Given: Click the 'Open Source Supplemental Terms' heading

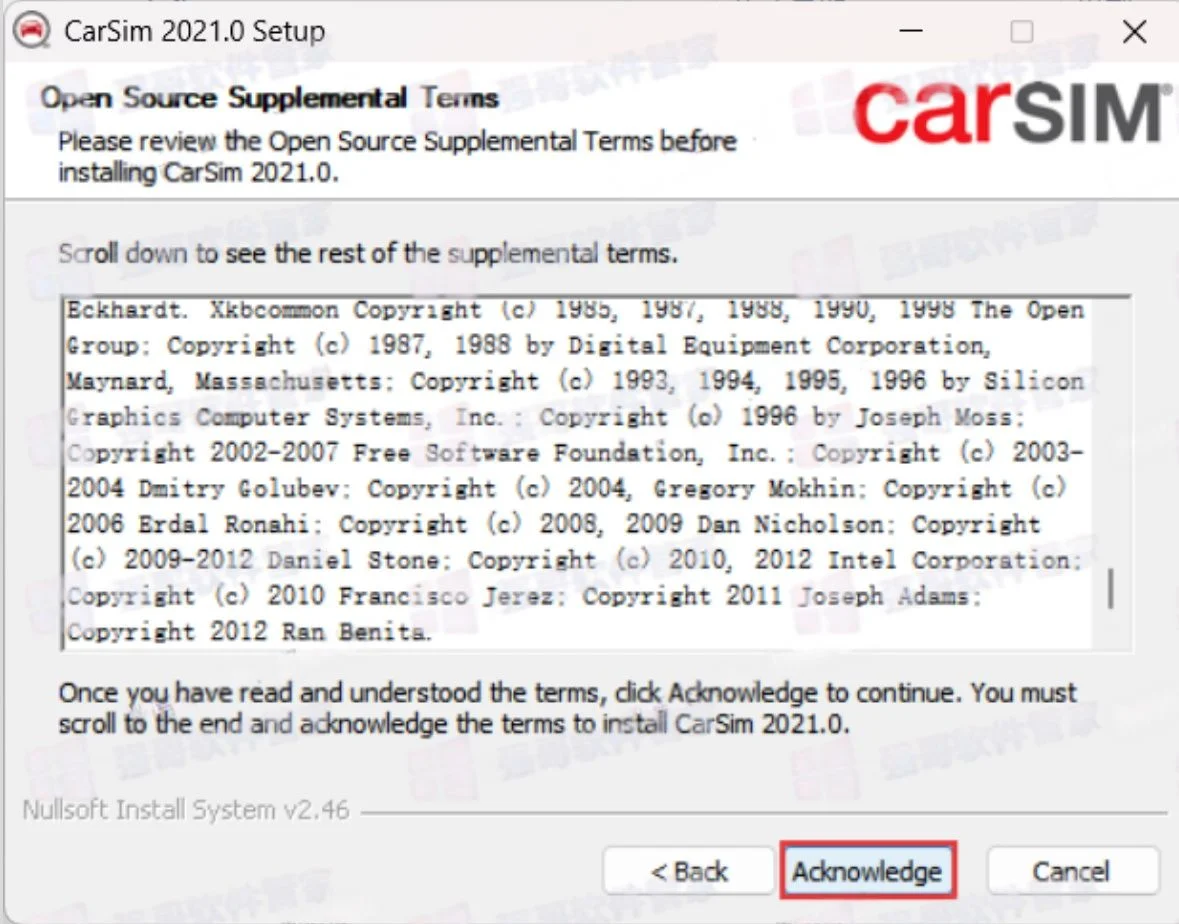Looking at the screenshot, I should (269, 98).
